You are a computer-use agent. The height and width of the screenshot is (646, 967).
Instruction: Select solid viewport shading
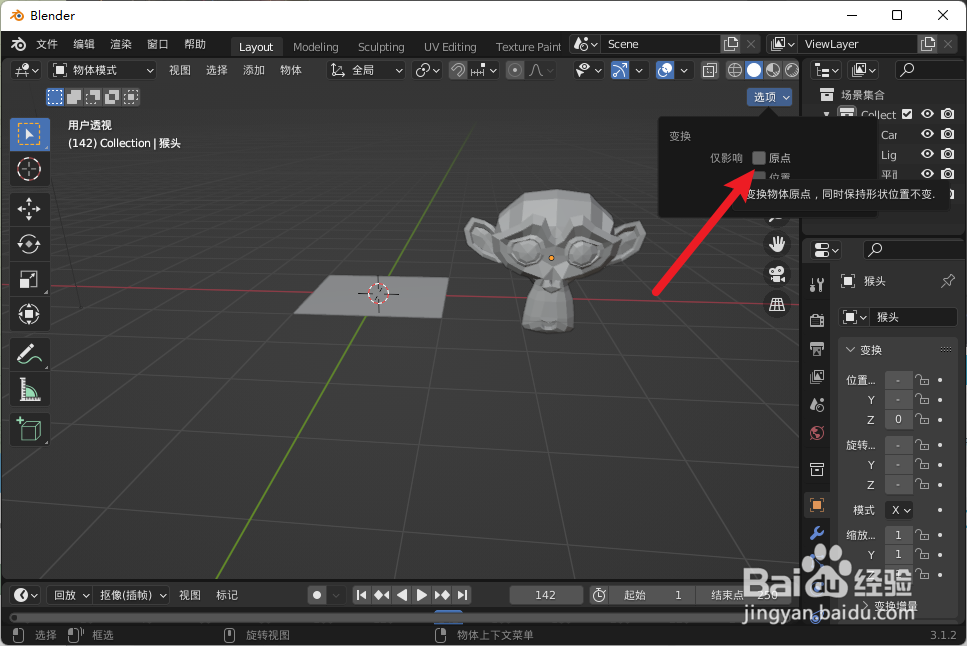coord(754,70)
